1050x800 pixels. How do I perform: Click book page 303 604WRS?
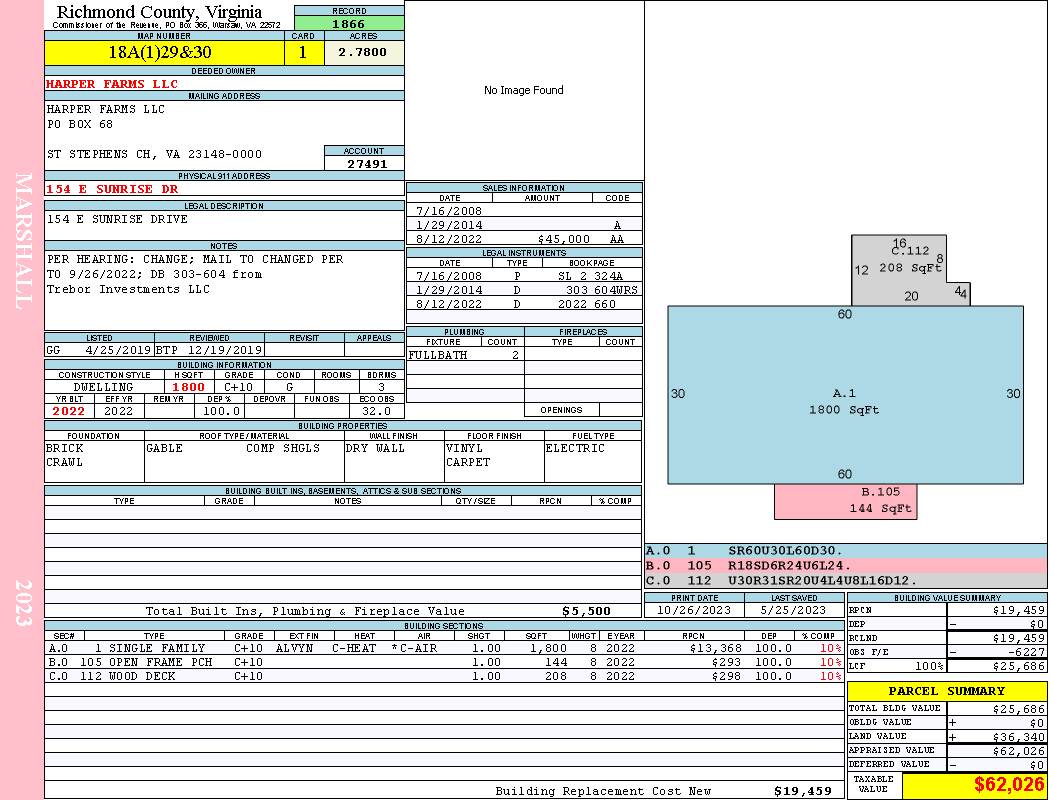tap(602, 290)
